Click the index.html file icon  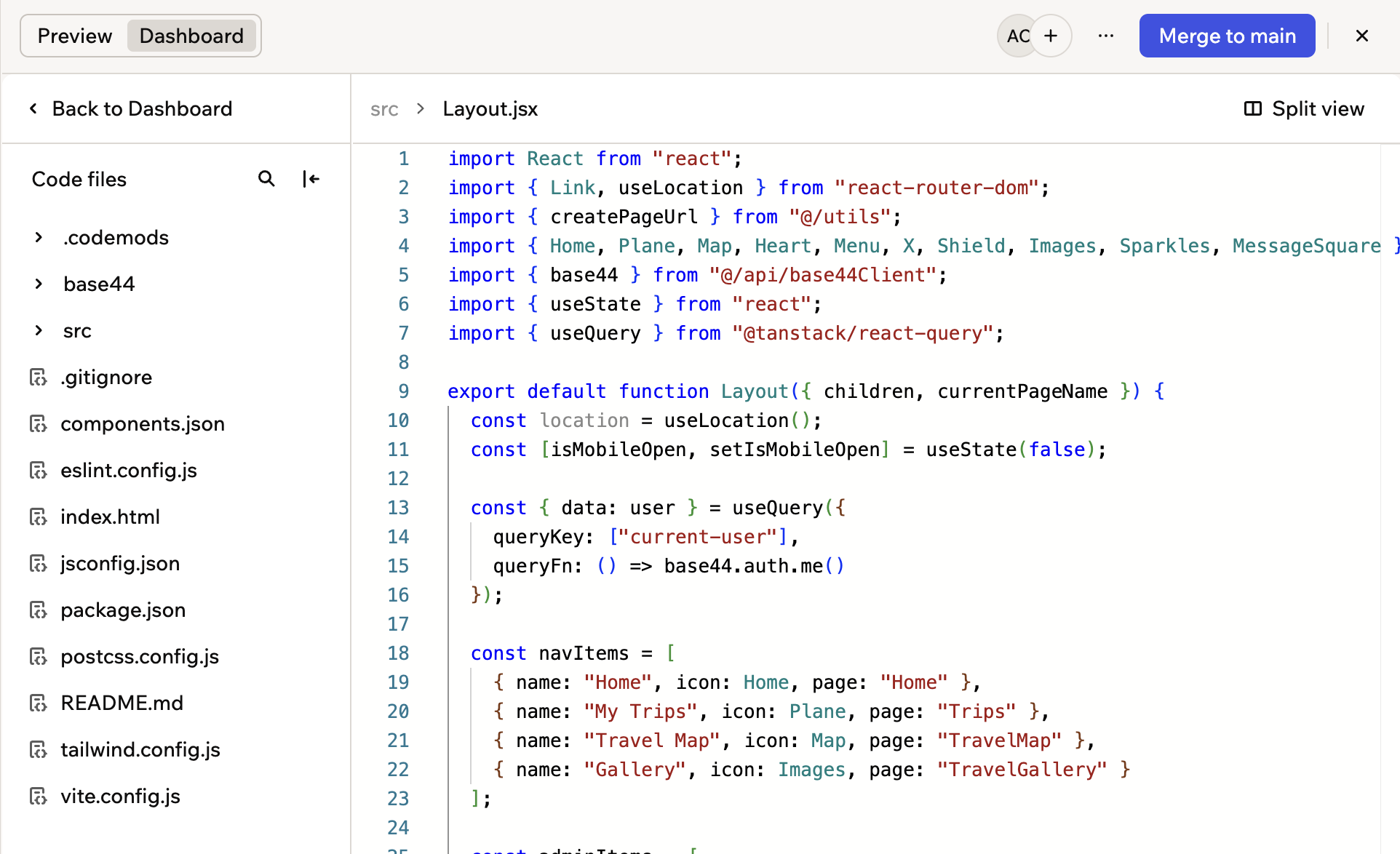pos(38,517)
